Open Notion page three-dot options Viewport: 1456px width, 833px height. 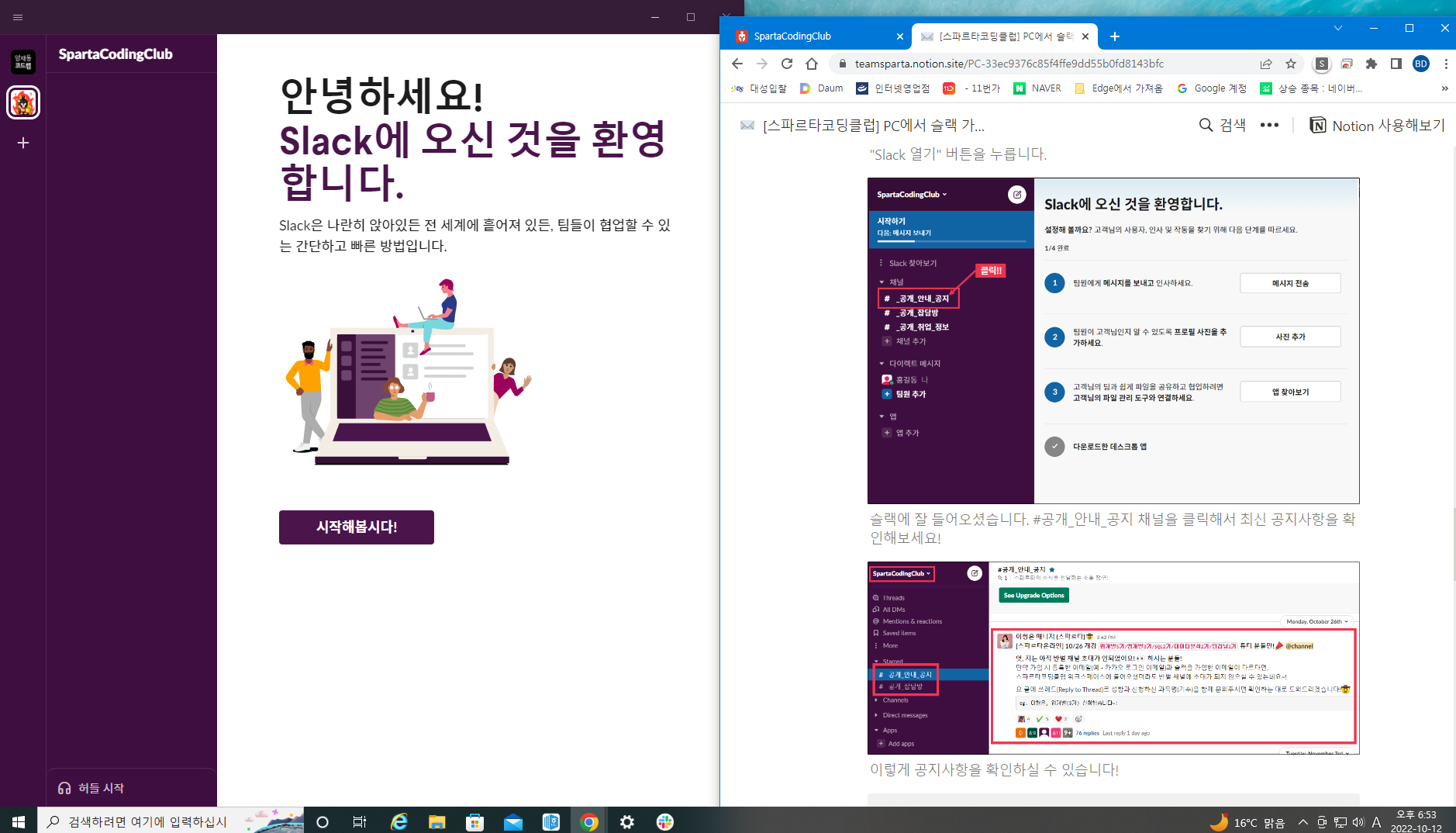(x=1269, y=125)
